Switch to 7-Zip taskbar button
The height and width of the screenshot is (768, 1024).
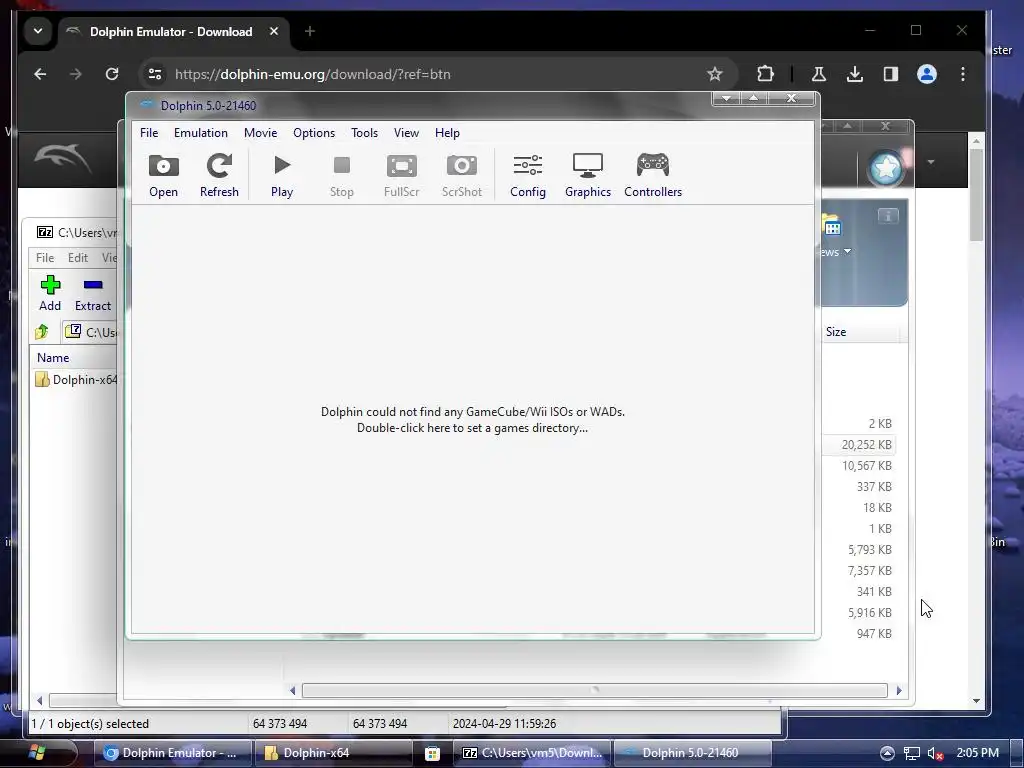click(x=532, y=753)
